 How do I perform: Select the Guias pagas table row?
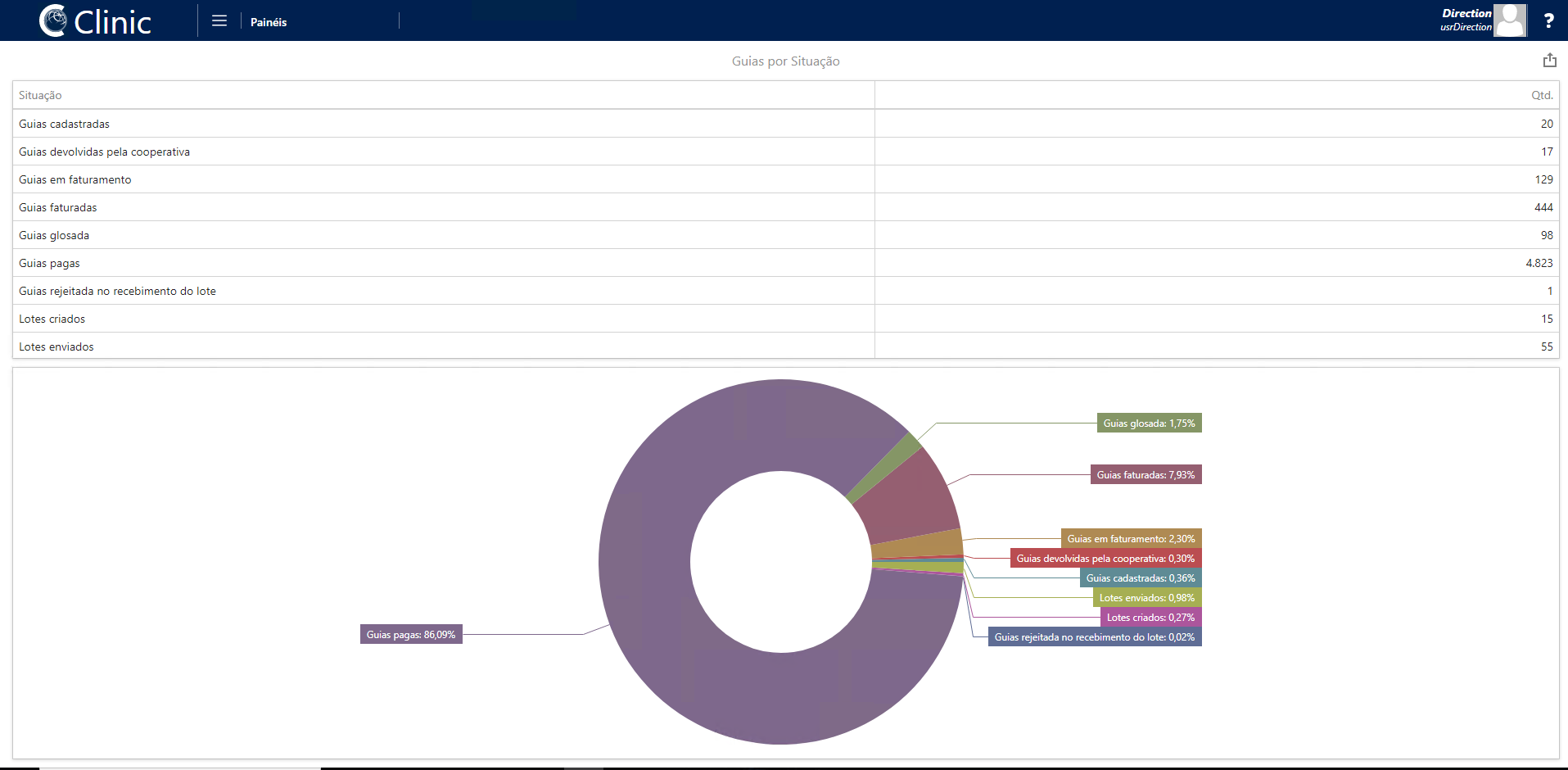coord(785,263)
